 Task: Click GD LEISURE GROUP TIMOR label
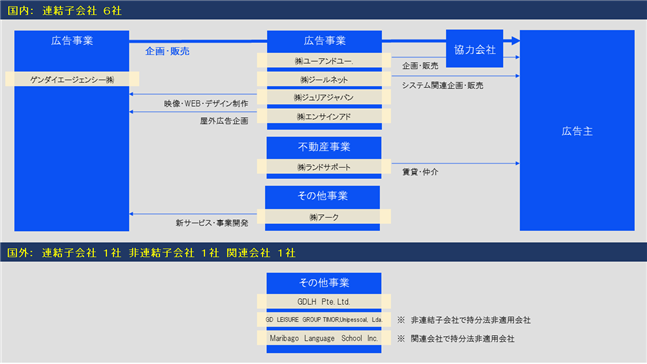[324, 320]
